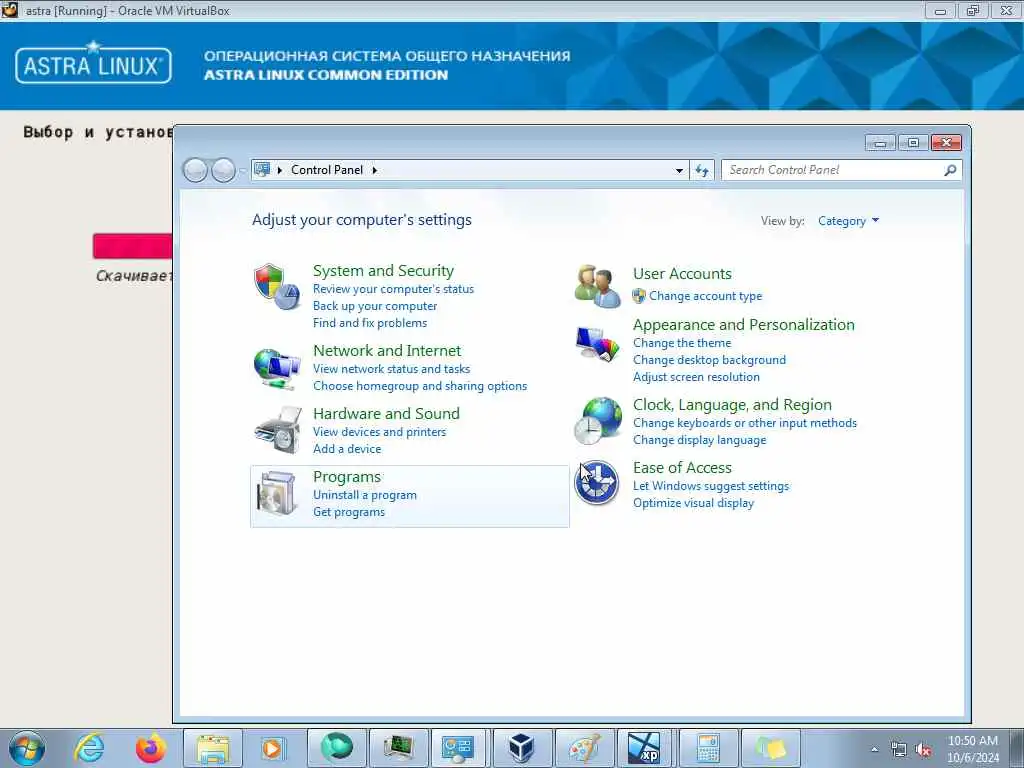Screen dimensions: 1024x768
Task: Open the System and Security shield icon
Action: [277, 287]
